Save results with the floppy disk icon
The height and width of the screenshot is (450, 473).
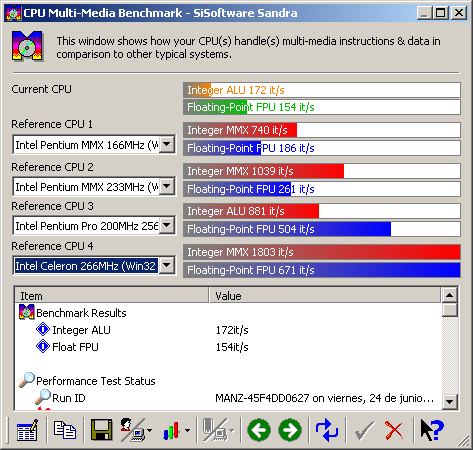click(x=101, y=430)
